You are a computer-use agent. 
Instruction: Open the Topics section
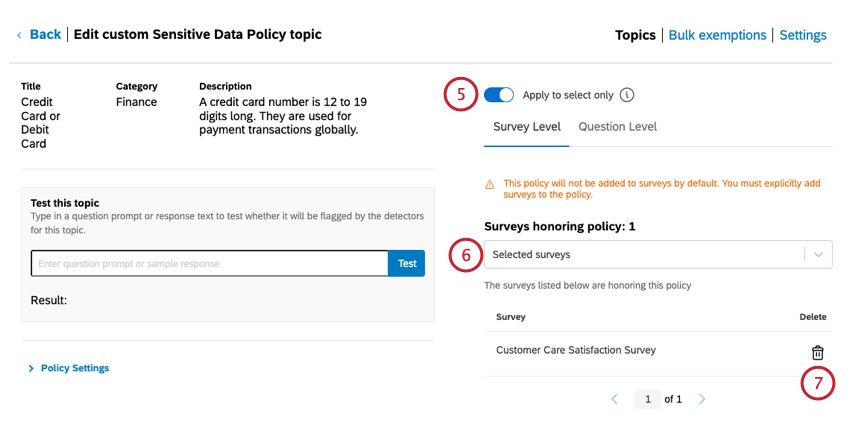(635, 35)
